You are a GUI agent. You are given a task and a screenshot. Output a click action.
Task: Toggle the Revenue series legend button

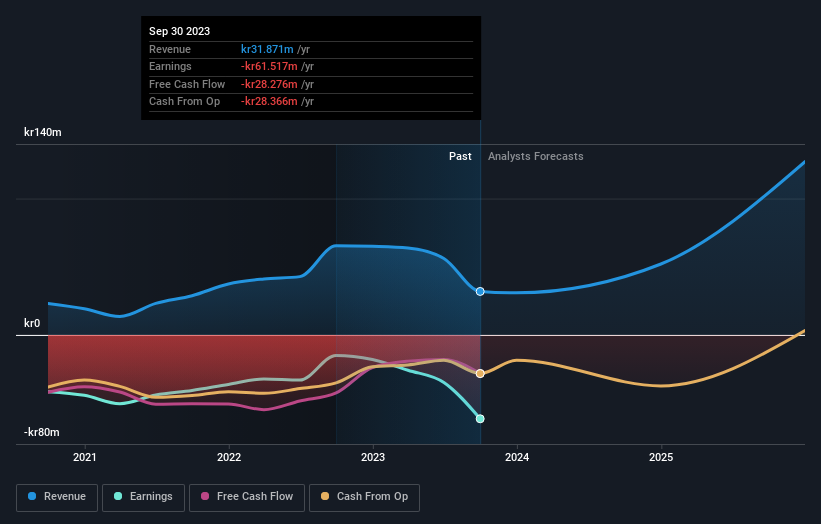pos(57,497)
